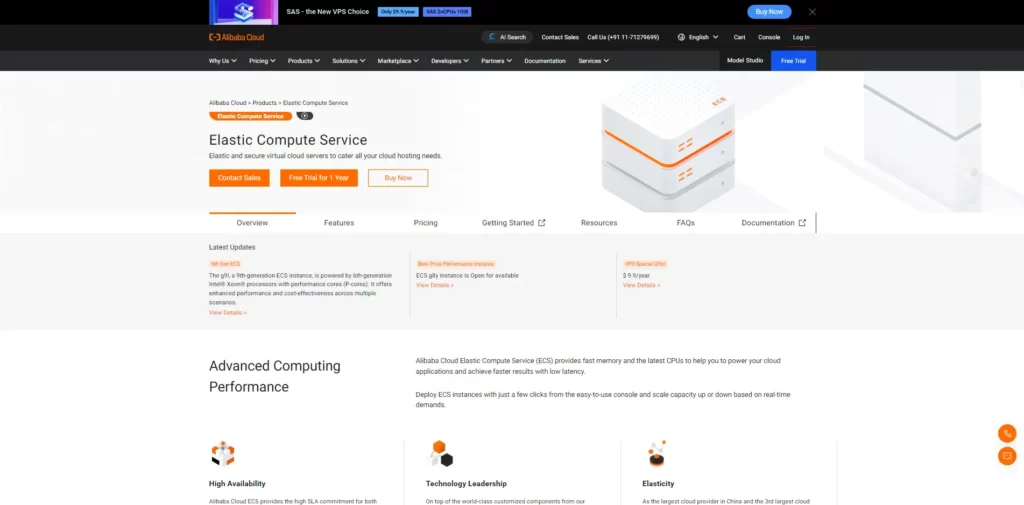Select the Overview tab
The image size is (1024, 505).
(x=252, y=223)
